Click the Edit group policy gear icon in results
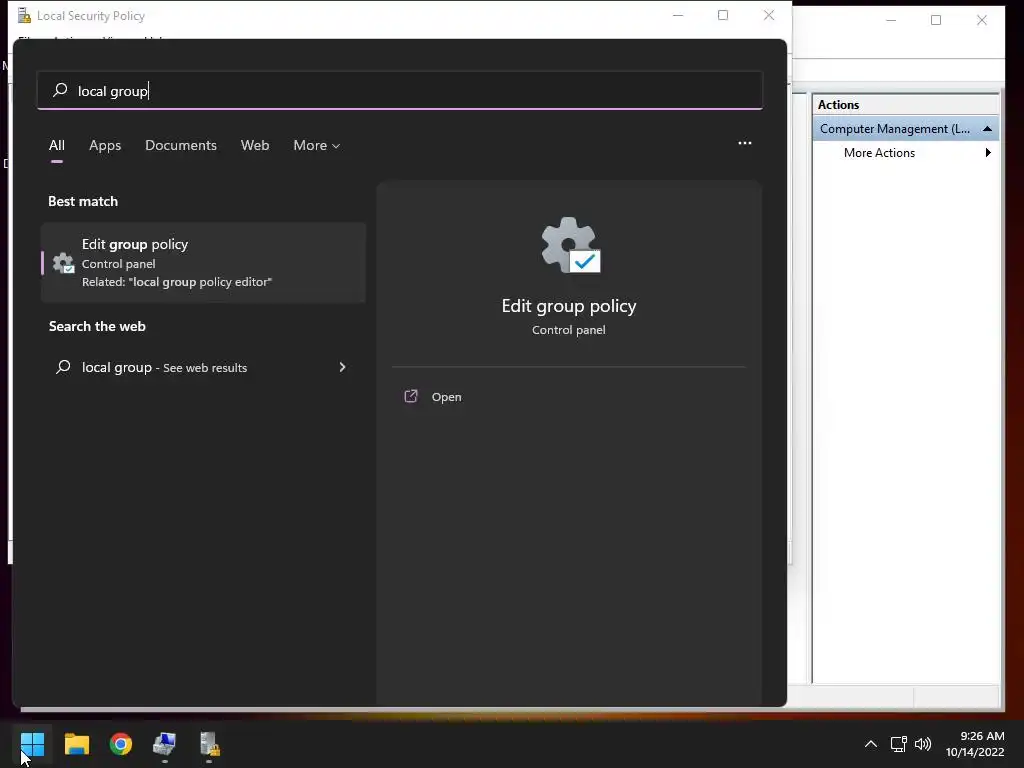 tap(63, 263)
